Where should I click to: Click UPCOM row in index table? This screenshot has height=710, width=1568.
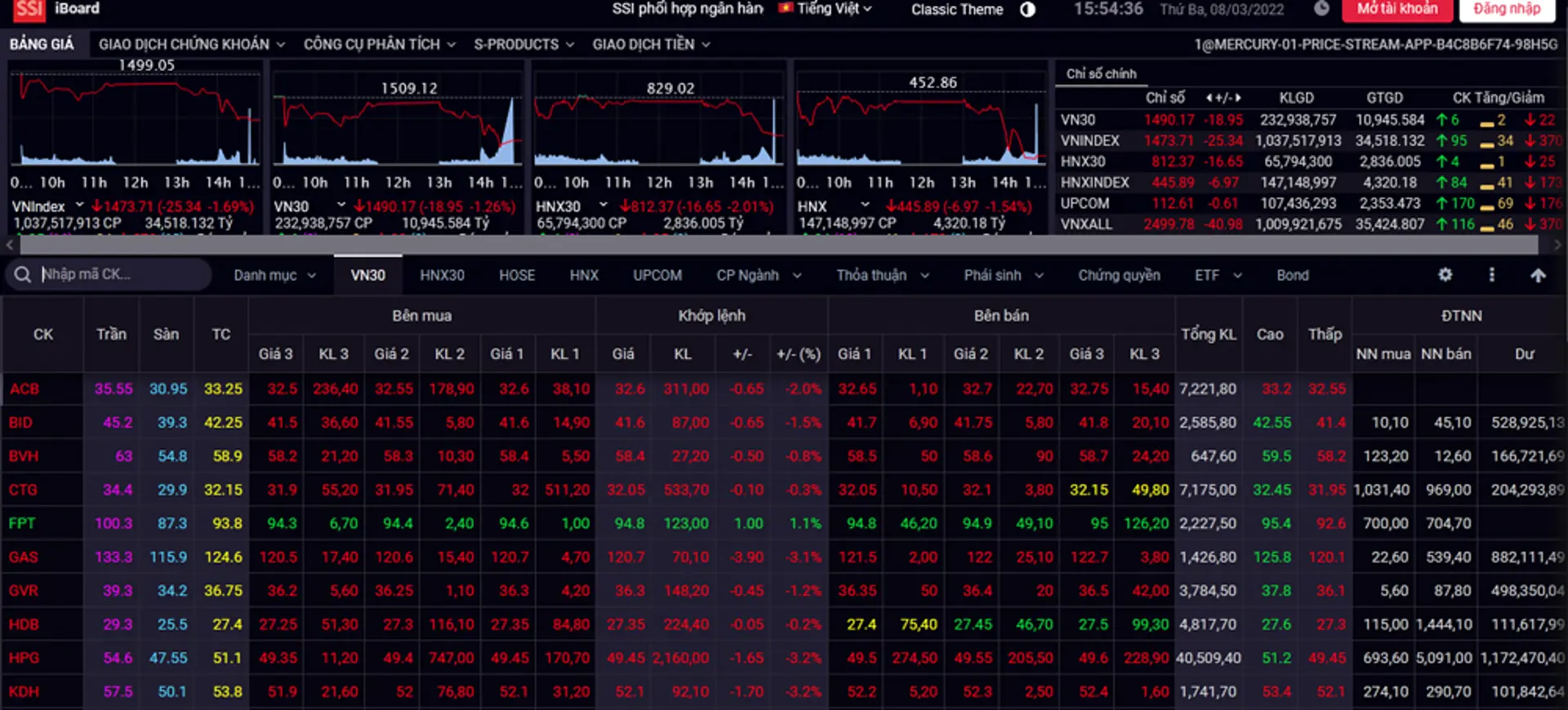click(x=1310, y=203)
